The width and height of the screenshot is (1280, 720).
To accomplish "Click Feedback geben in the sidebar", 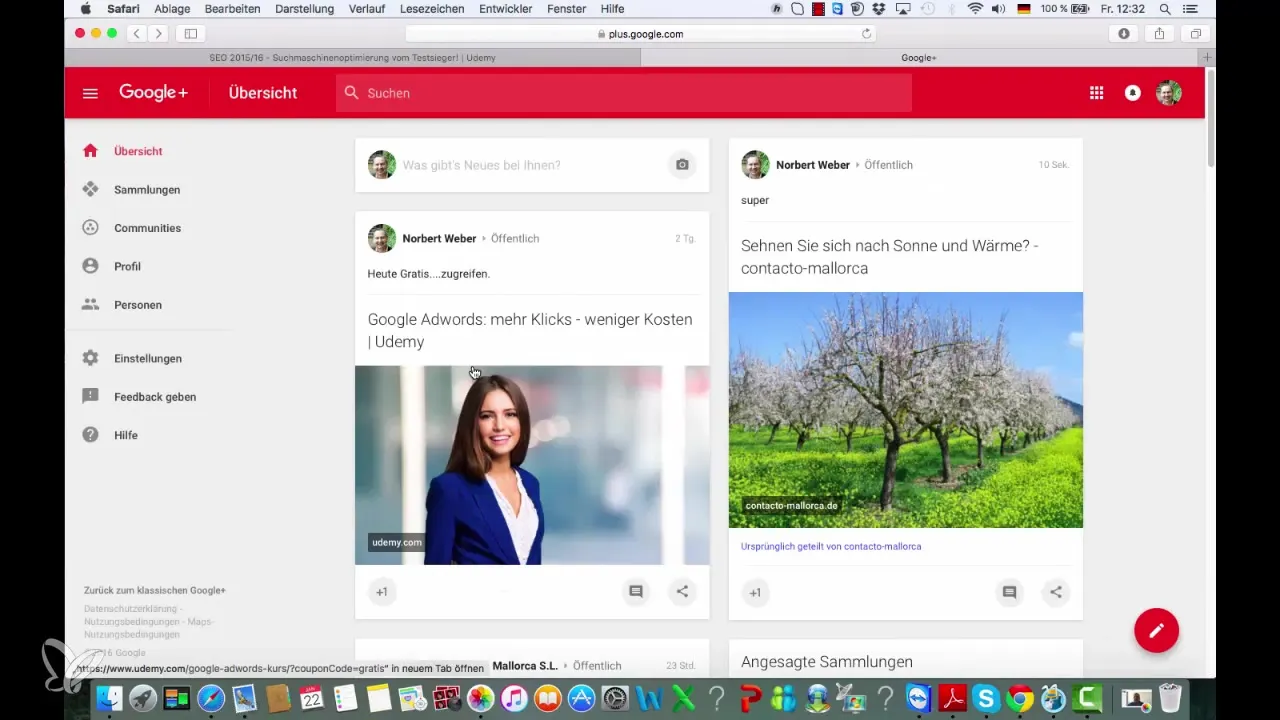I will 155,397.
